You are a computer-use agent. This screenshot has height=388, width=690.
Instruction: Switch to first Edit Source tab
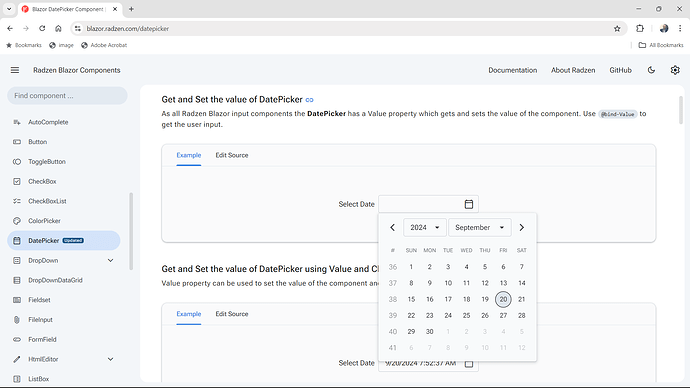[232, 155]
